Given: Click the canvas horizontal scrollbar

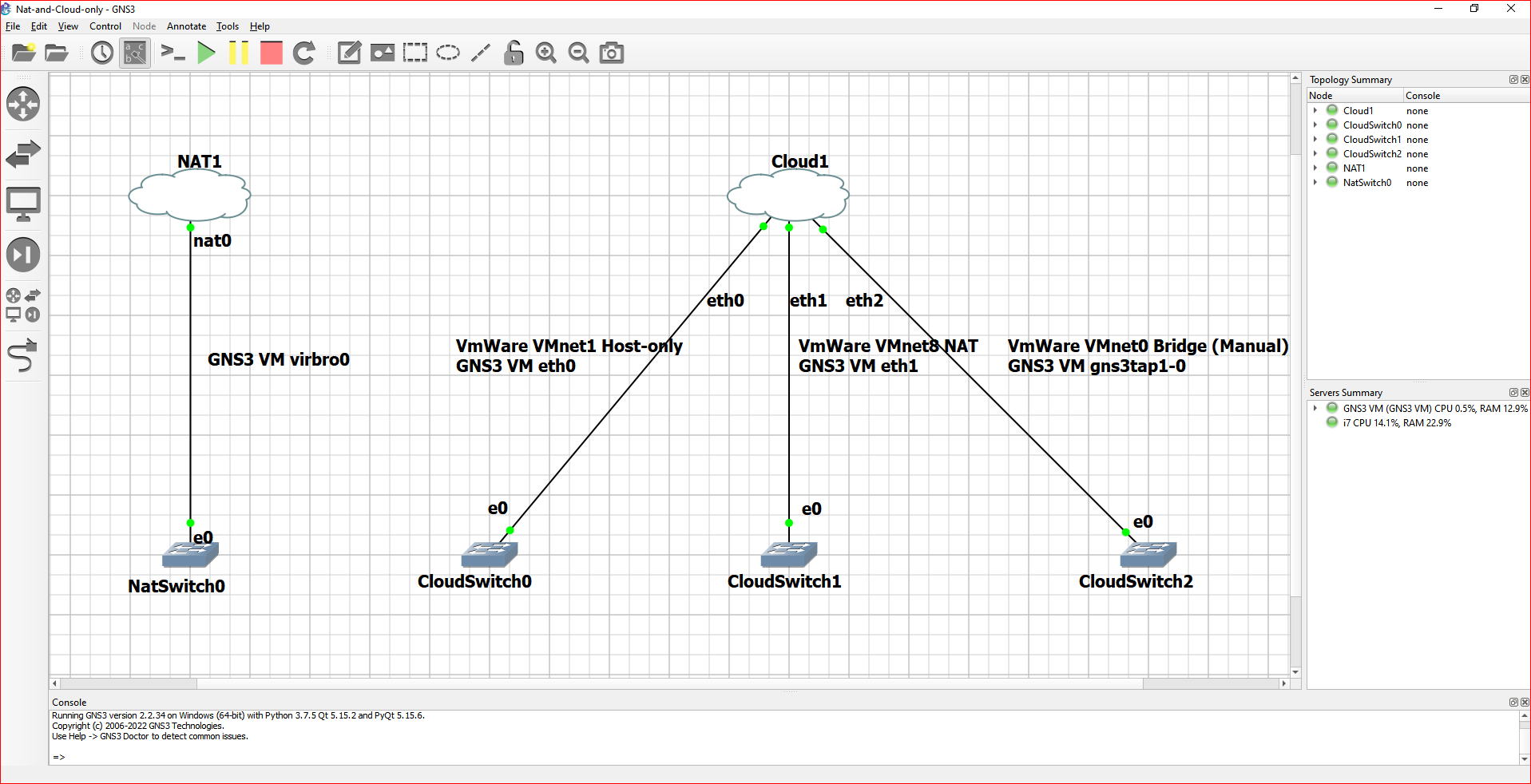Looking at the screenshot, I should click(x=669, y=683).
